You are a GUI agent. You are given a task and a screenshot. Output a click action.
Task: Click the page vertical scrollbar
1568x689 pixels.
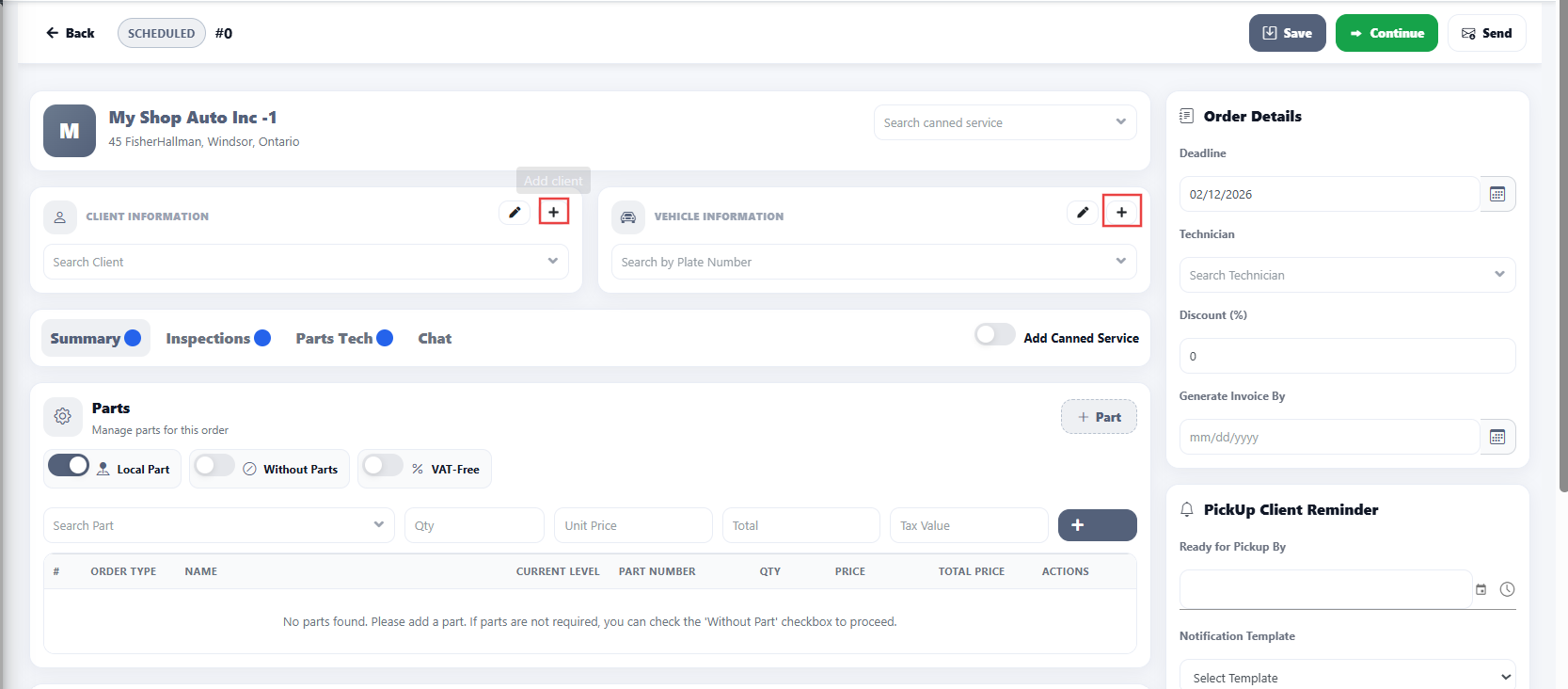[x=1562, y=282]
